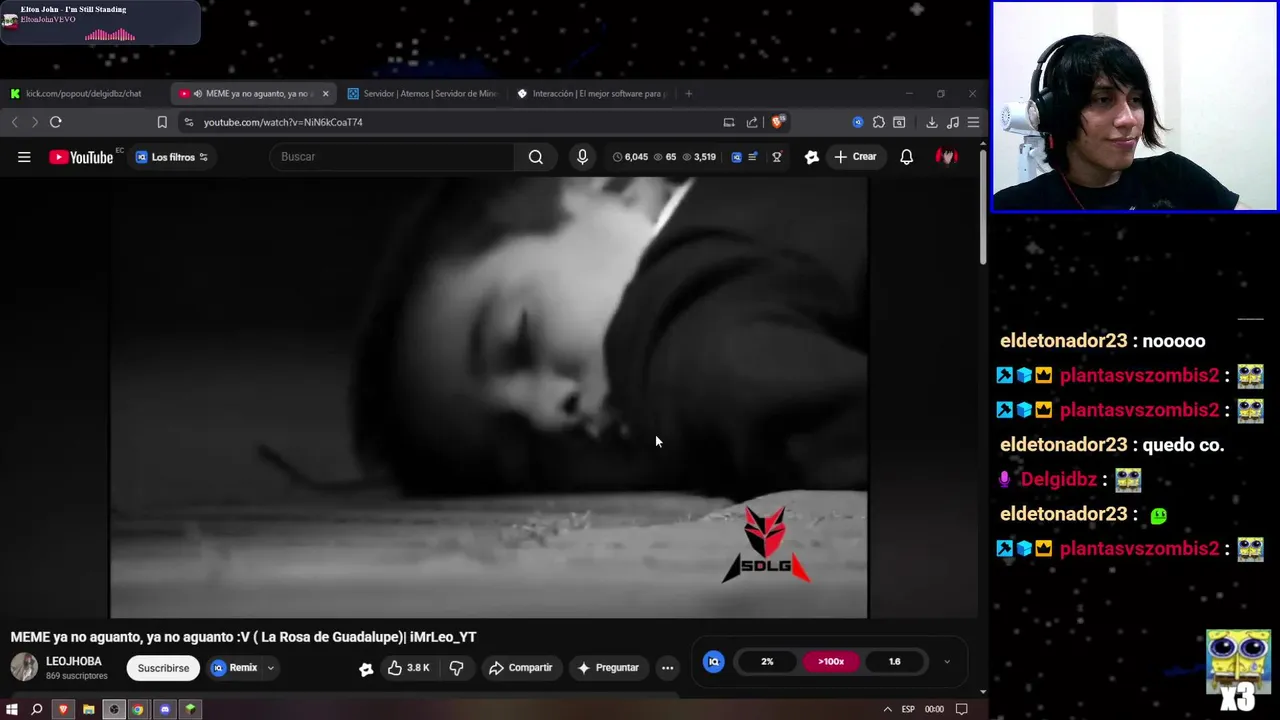Open File Explorer from the taskbar
This screenshot has width=1280, height=720.
tap(88, 709)
